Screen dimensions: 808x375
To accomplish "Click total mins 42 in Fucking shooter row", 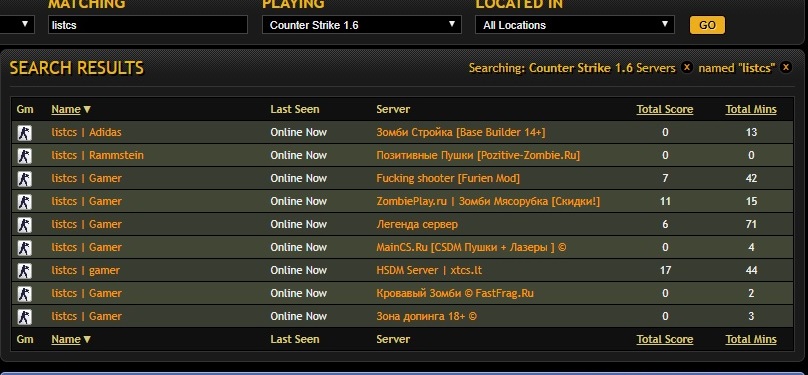I will [x=751, y=178].
